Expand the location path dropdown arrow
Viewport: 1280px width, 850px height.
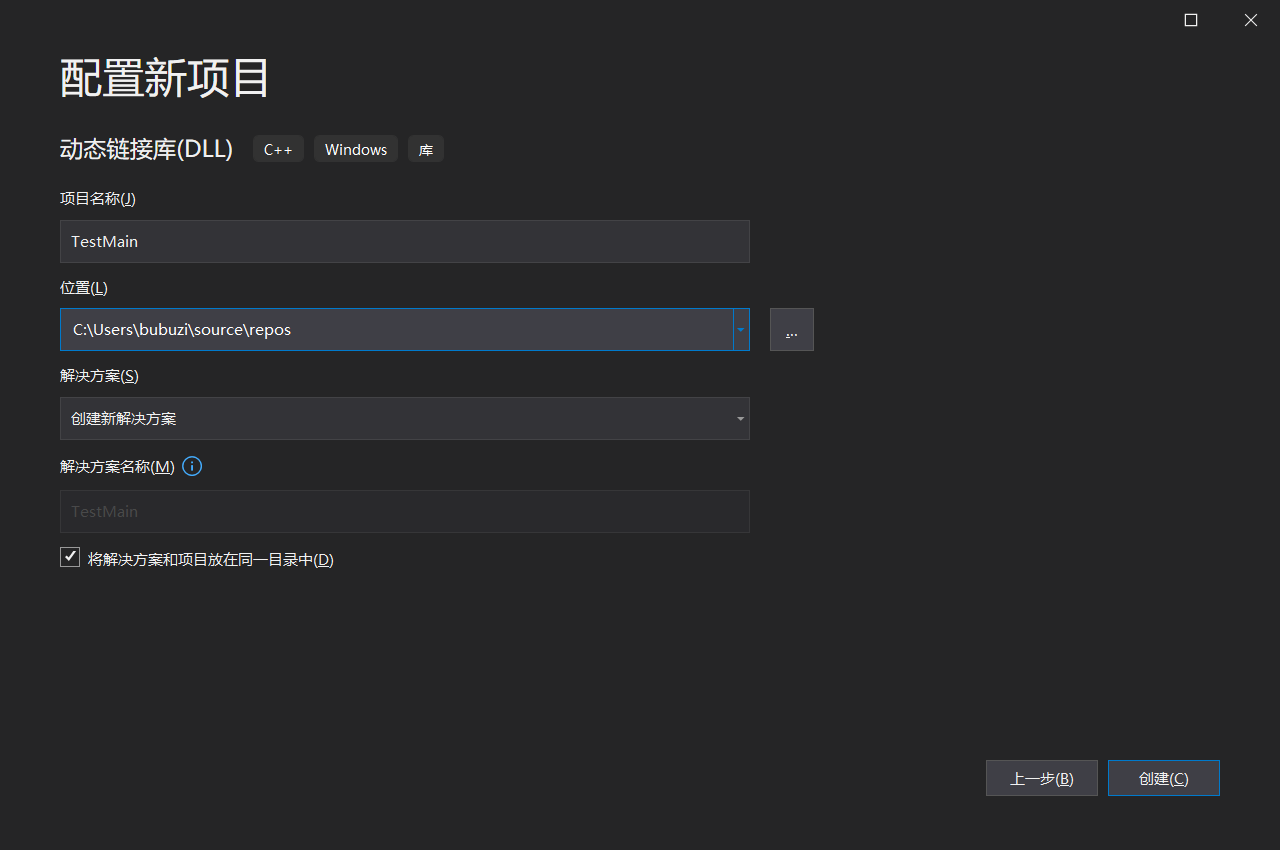pyautogui.click(x=741, y=330)
